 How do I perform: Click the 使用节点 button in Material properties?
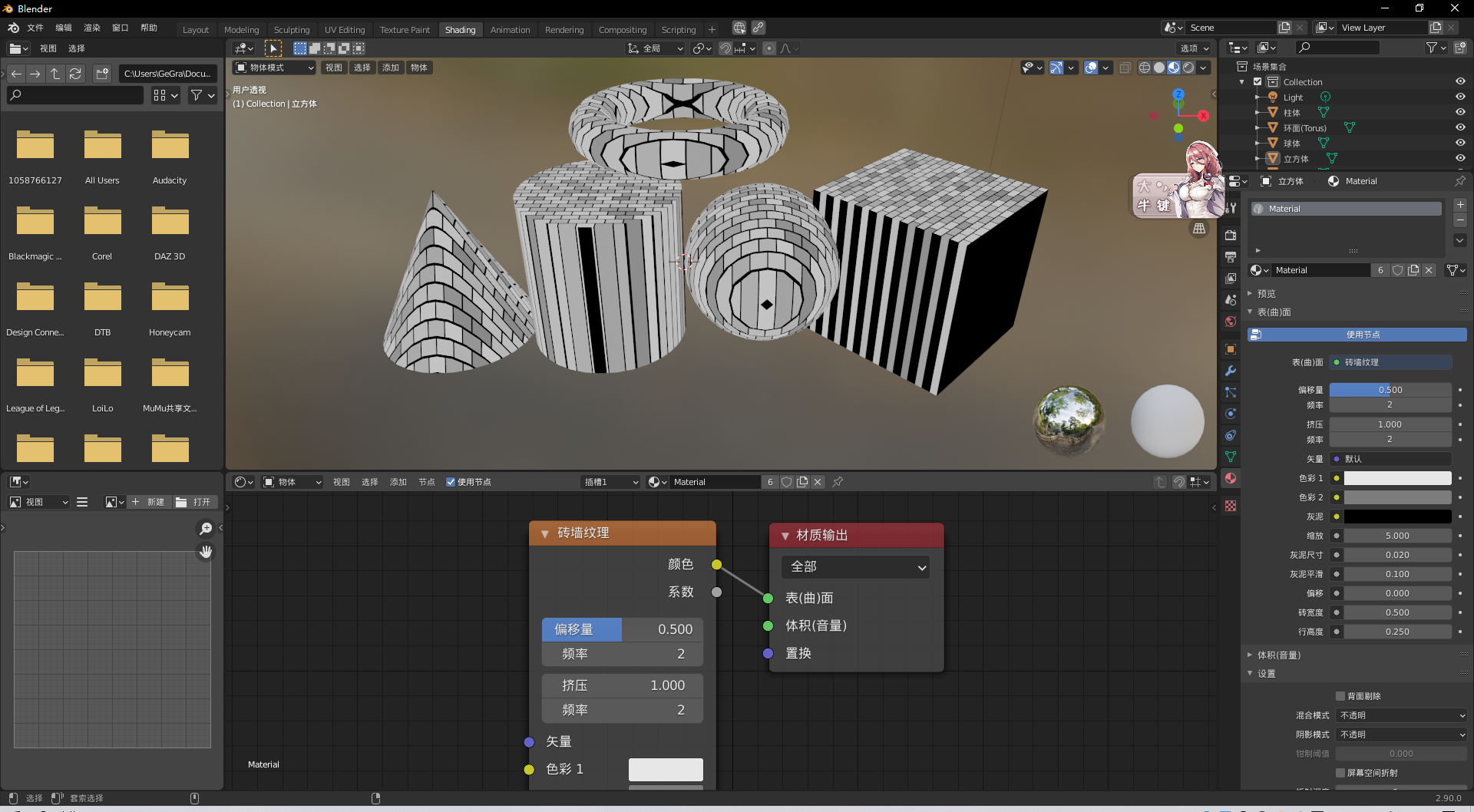(1356, 335)
